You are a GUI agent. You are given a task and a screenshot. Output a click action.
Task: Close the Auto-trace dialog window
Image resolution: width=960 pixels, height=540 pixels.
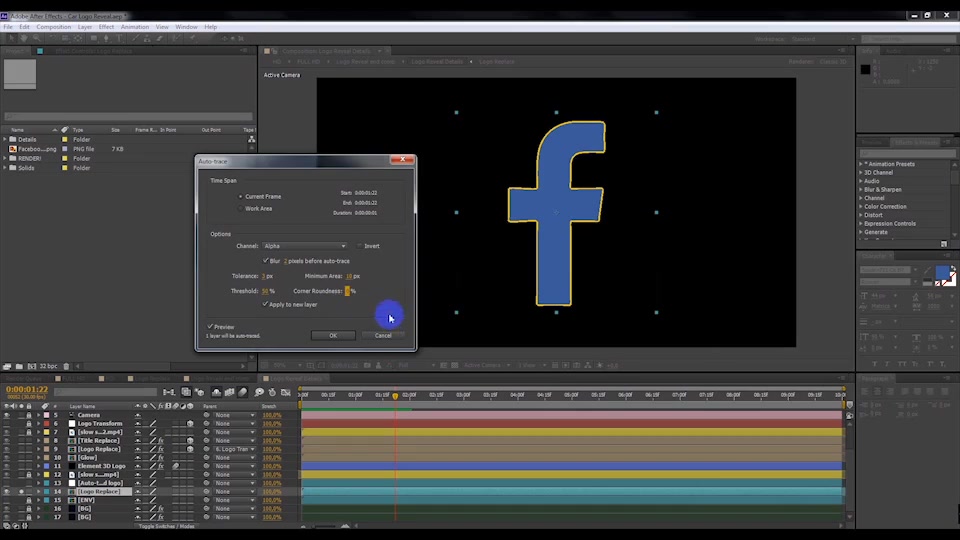(x=402, y=159)
